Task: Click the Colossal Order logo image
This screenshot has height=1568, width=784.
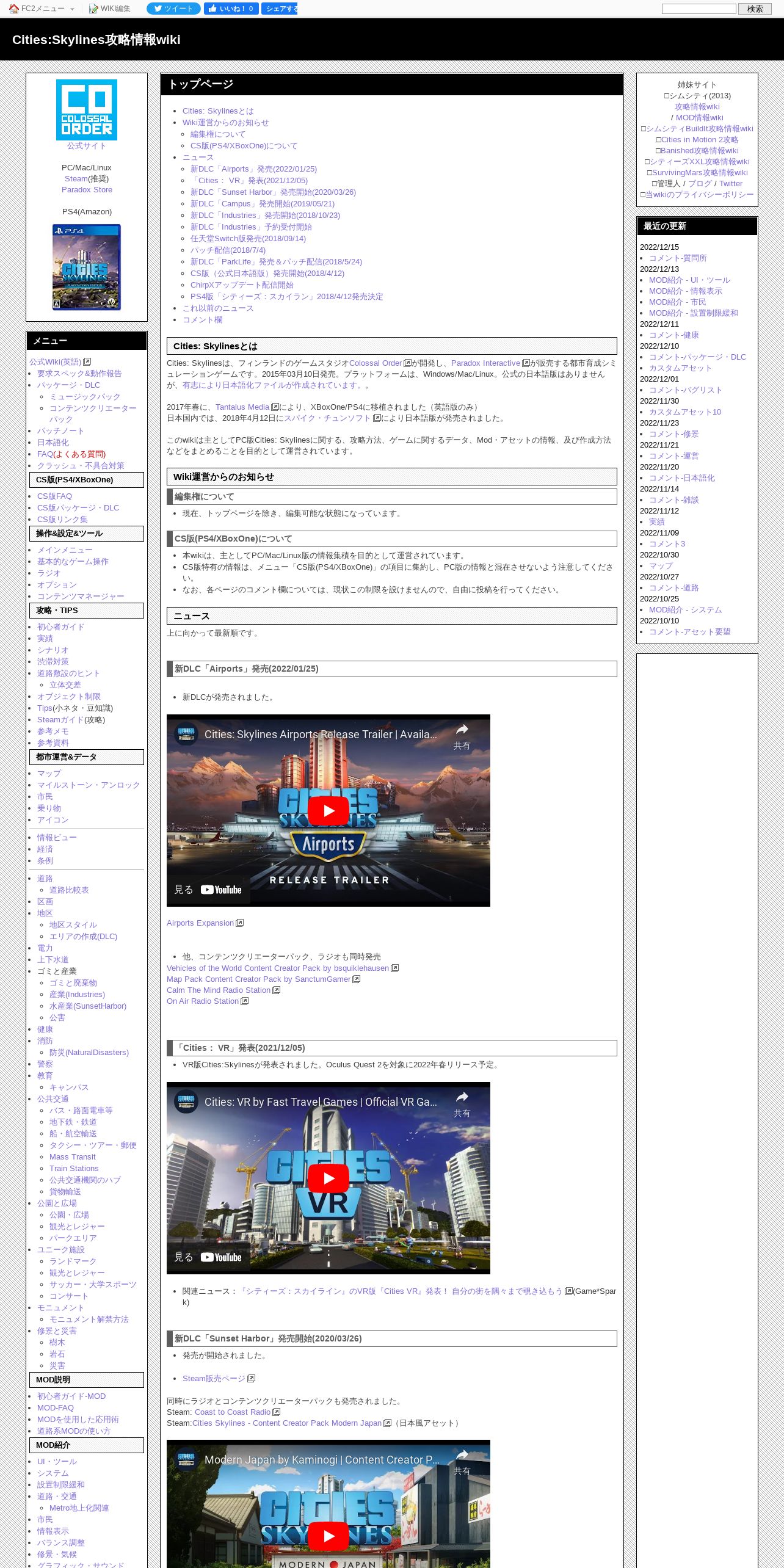Action: coord(87,110)
